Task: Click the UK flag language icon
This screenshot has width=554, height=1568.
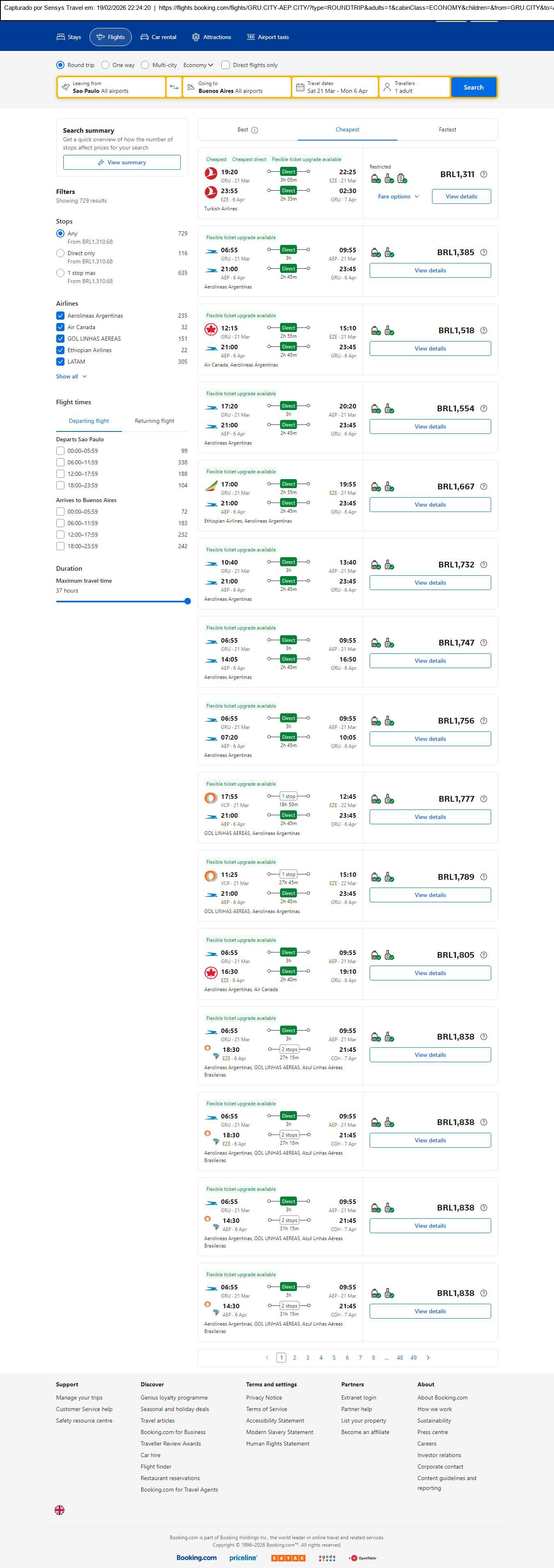Action: coord(60,1510)
